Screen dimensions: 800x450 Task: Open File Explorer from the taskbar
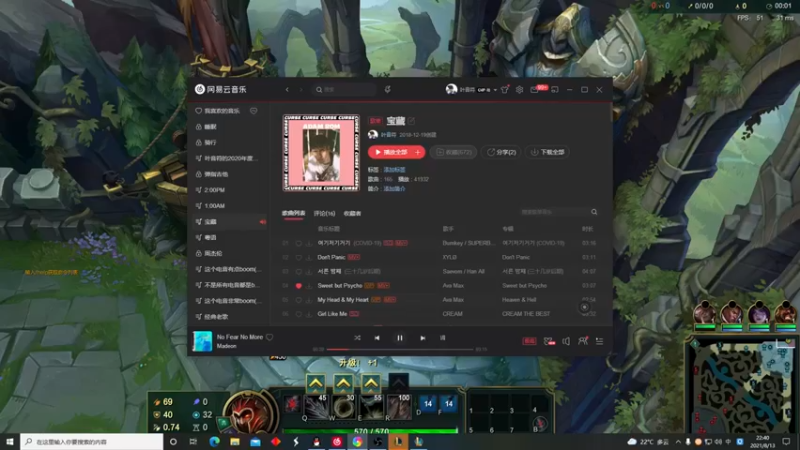click(235, 442)
